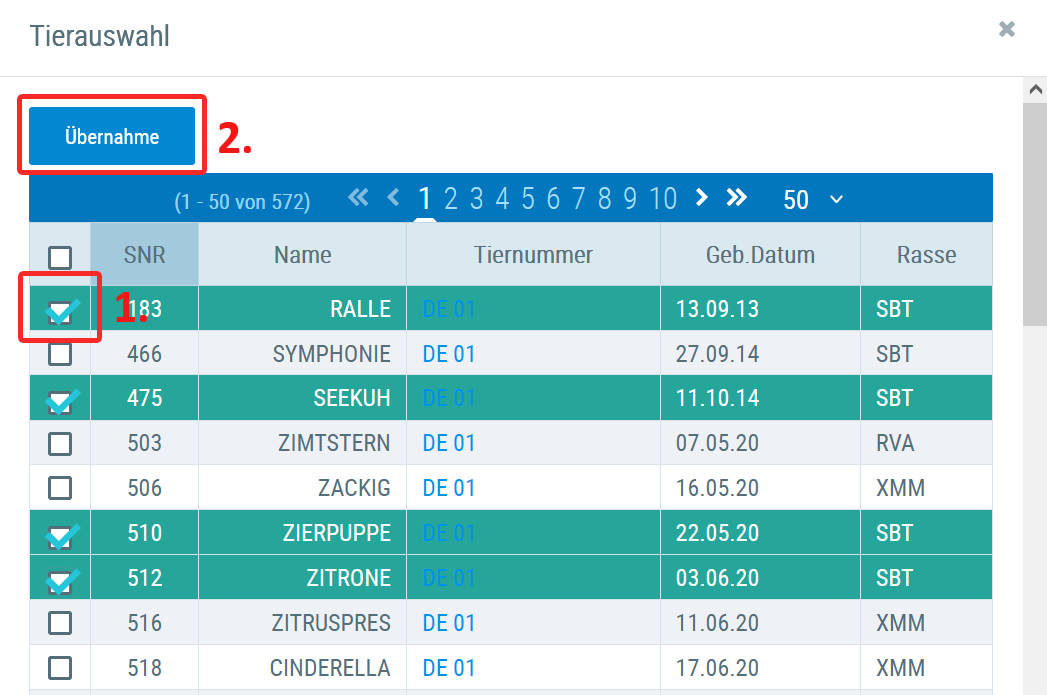This screenshot has height=695, width=1047.
Task: Open the page size dropdown showing 50
Action: point(812,199)
